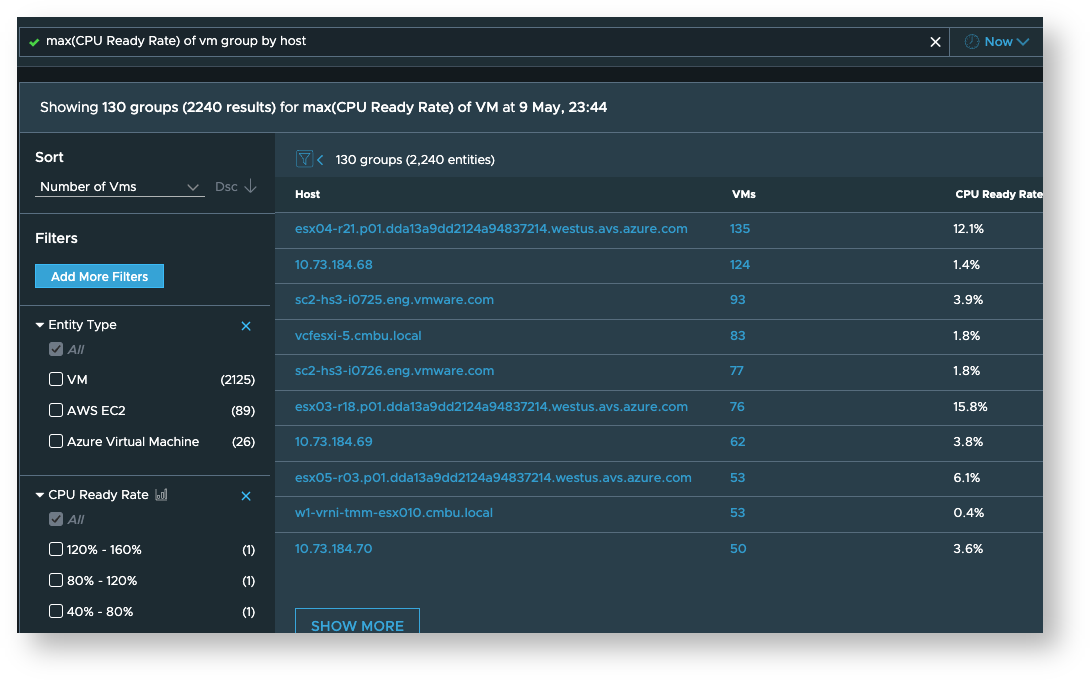
Task: Click the 6.1% CPU Ready Rate value
Action: [966, 478]
